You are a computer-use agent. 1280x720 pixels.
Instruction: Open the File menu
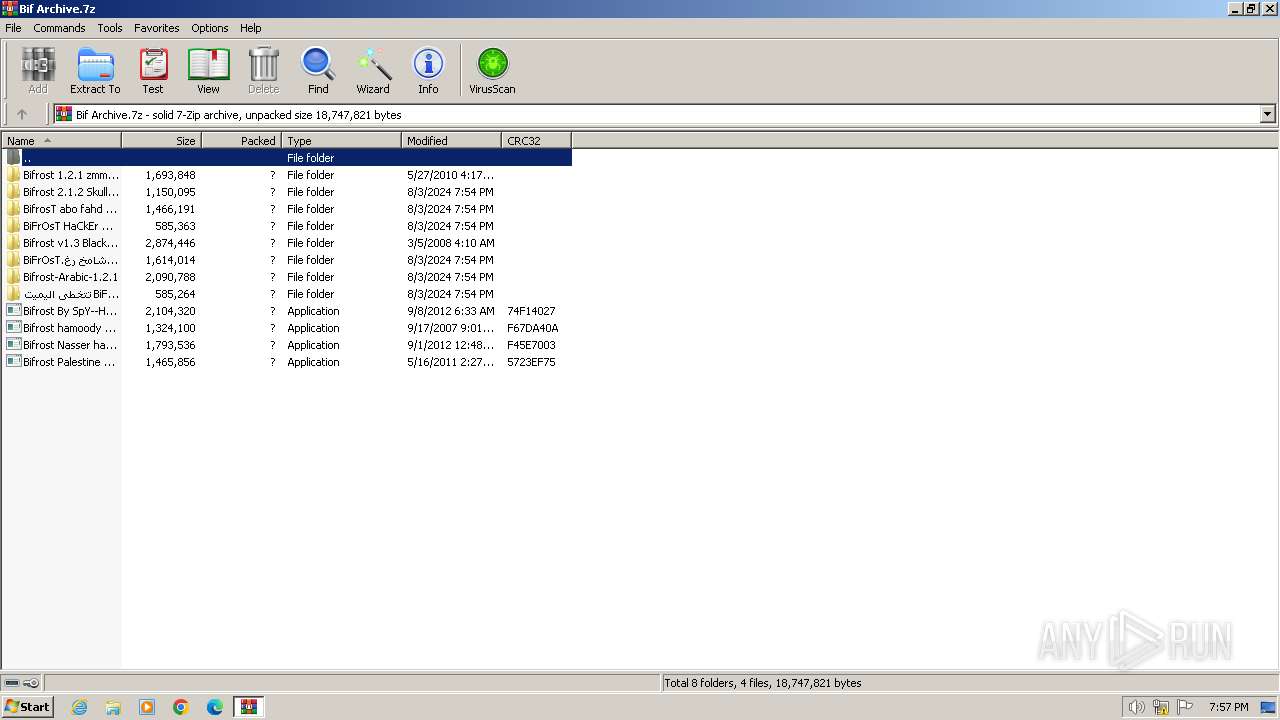13,28
